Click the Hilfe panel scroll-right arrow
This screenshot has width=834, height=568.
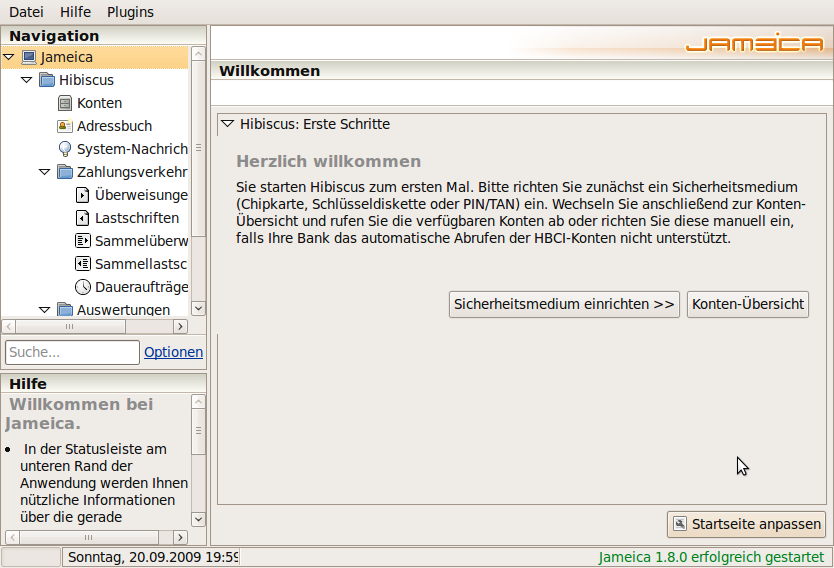(x=180, y=537)
